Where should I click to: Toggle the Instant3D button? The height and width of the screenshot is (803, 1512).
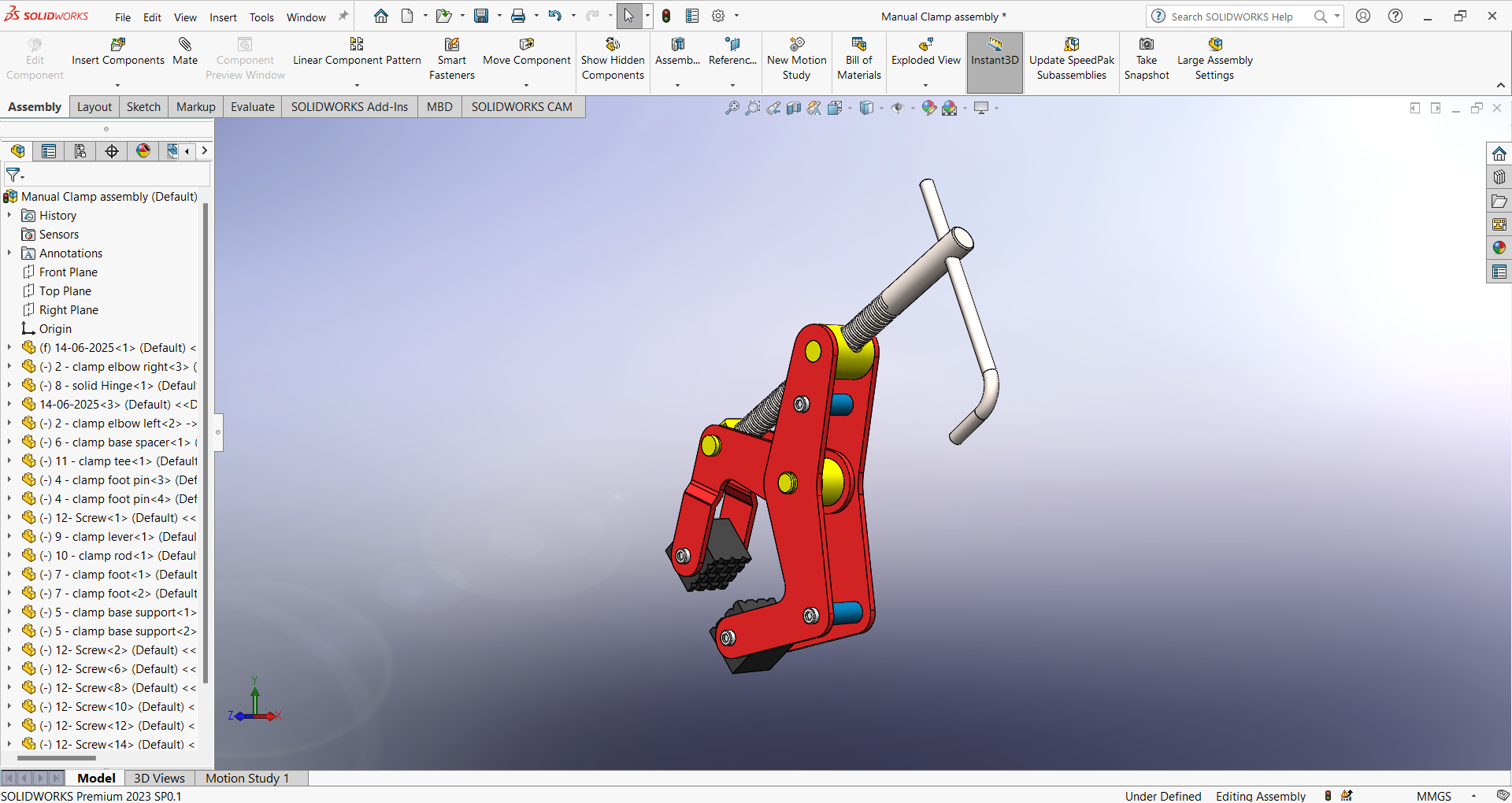995,62
